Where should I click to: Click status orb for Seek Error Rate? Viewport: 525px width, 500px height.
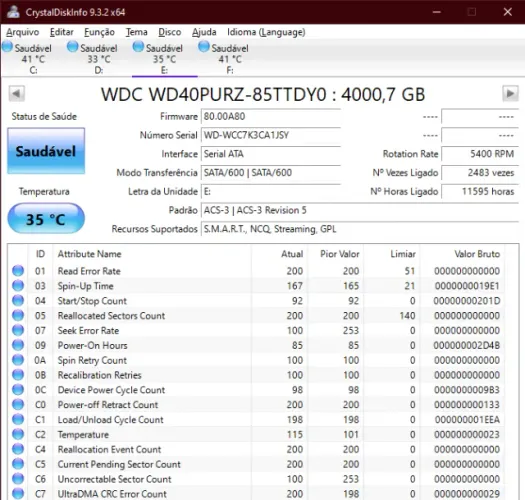pyautogui.click(x=18, y=330)
